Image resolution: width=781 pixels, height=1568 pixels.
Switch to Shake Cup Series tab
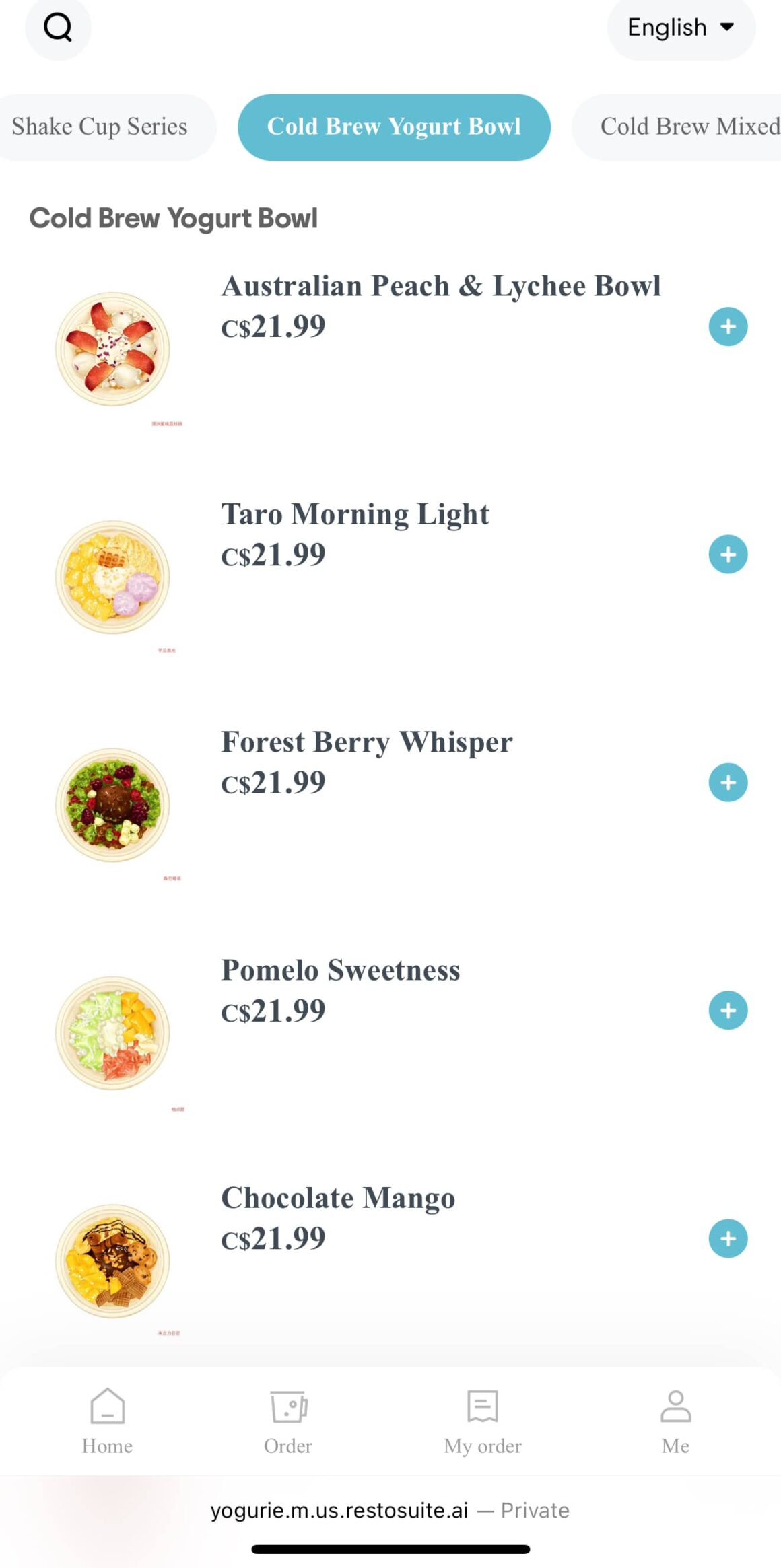click(x=100, y=127)
